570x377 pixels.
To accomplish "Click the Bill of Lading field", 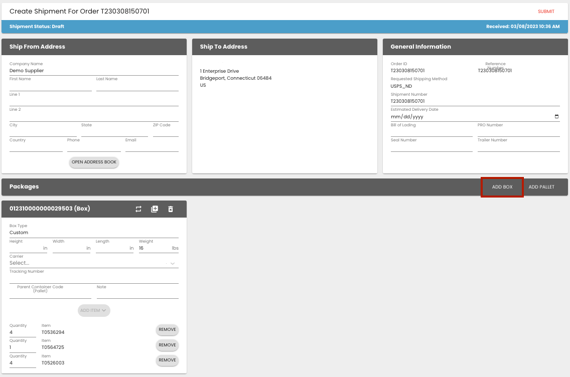I will coord(431,132).
